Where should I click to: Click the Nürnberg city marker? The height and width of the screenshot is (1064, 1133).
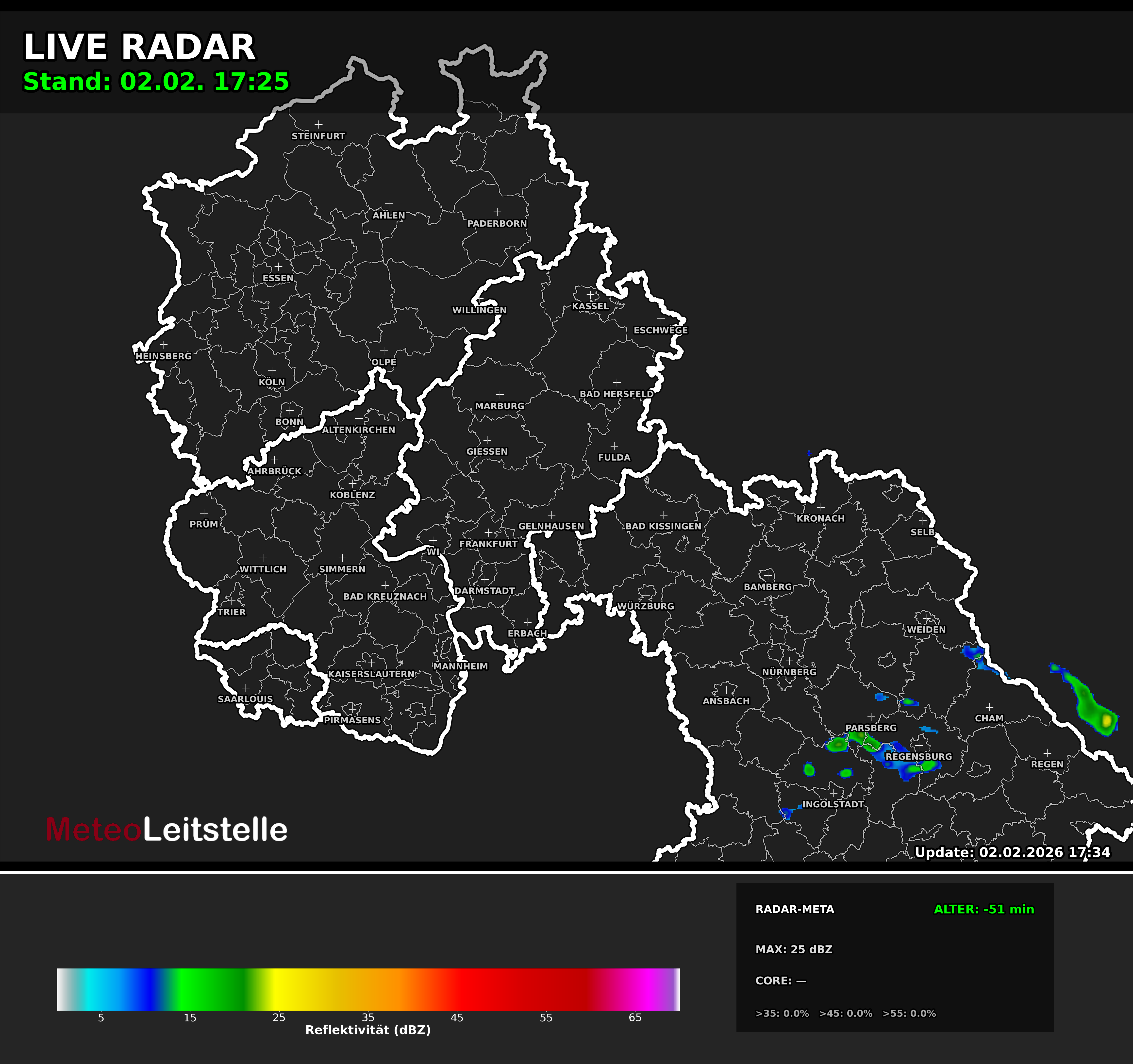tap(789, 661)
